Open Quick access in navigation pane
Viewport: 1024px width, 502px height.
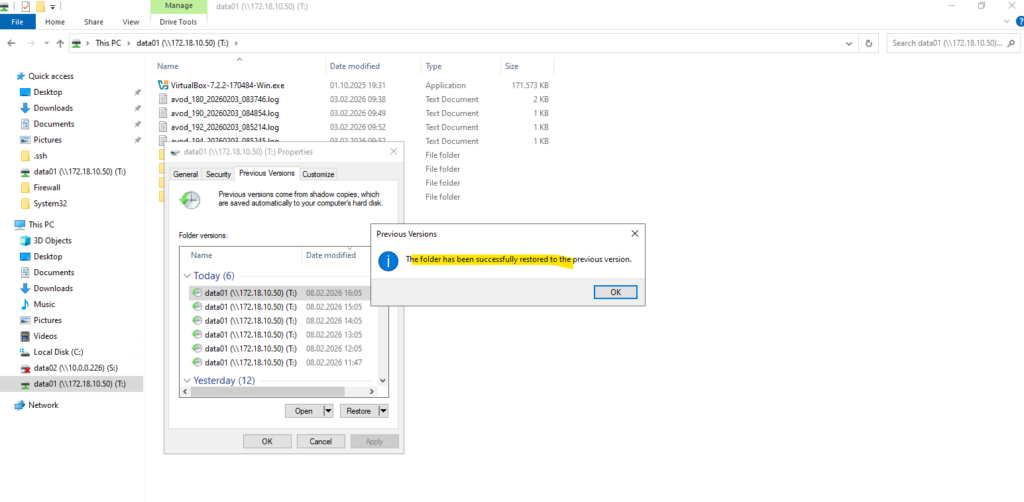coord(51,76)
